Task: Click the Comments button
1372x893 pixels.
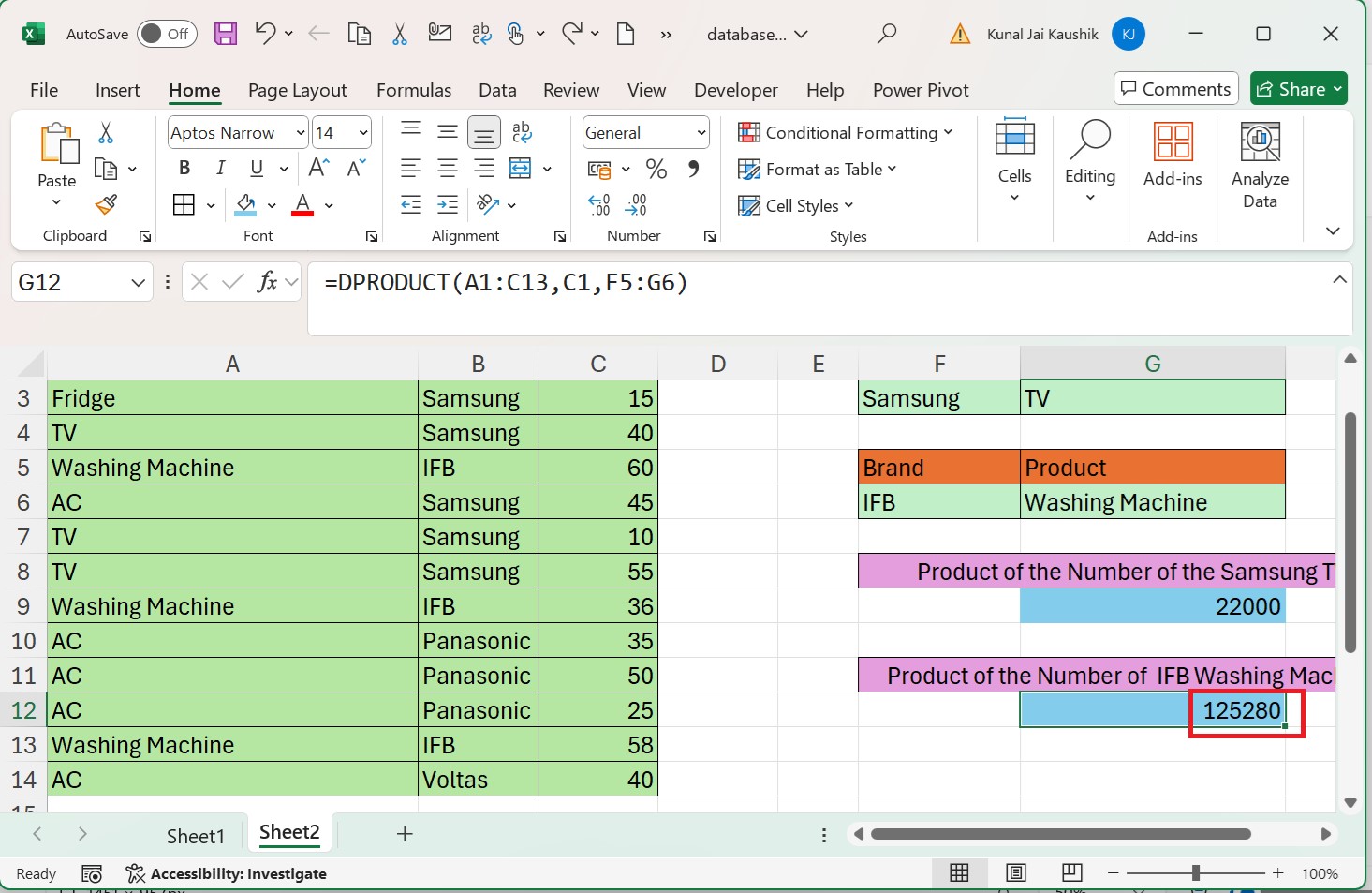Action: coord(1175,88)
